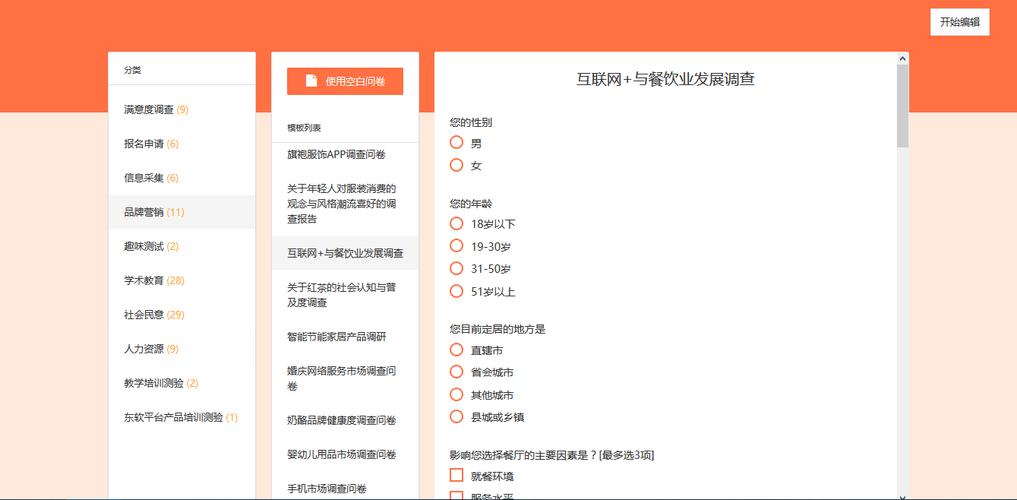Select radio option 男
The image size is (1017, 500).
(x=457, y=143)
